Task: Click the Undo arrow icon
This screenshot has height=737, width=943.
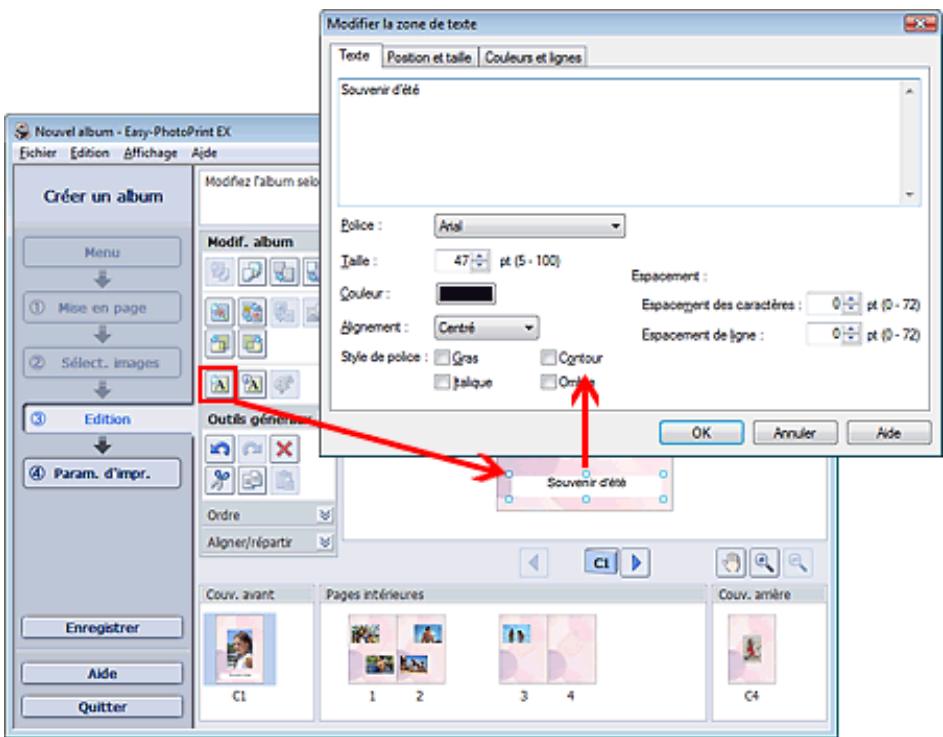Action: [x=220, y=449]
